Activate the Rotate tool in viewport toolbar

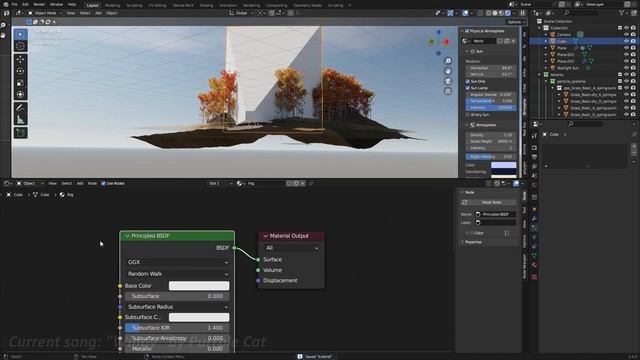tap(20, 71)
